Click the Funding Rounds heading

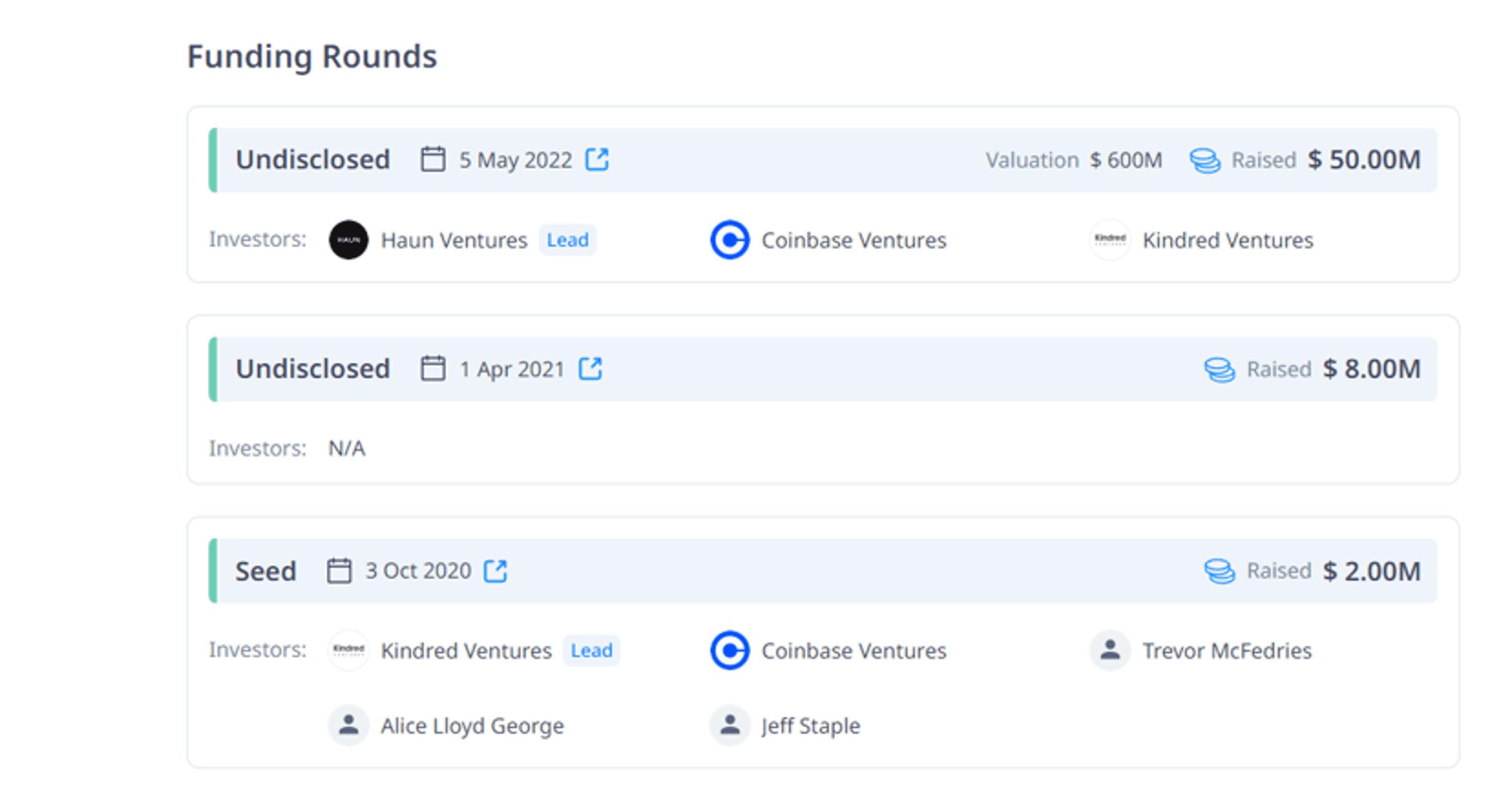click(x=312, y=56)
